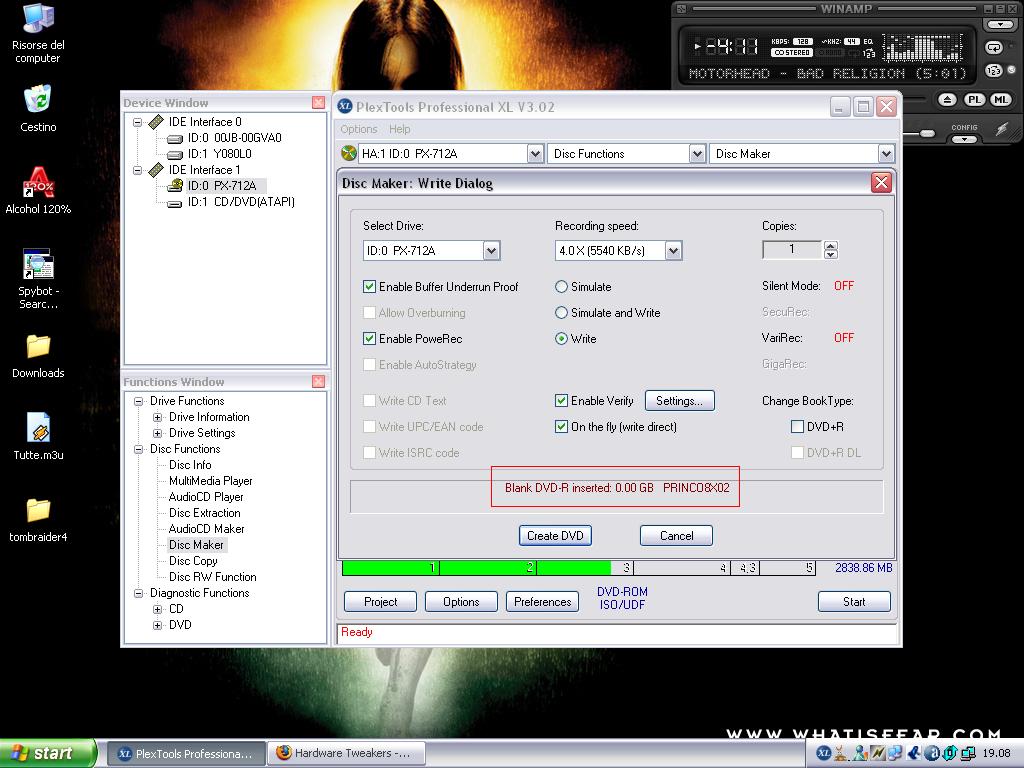Open the Help menu
This screenshot has height=768, width=1024.
[400, 129]
